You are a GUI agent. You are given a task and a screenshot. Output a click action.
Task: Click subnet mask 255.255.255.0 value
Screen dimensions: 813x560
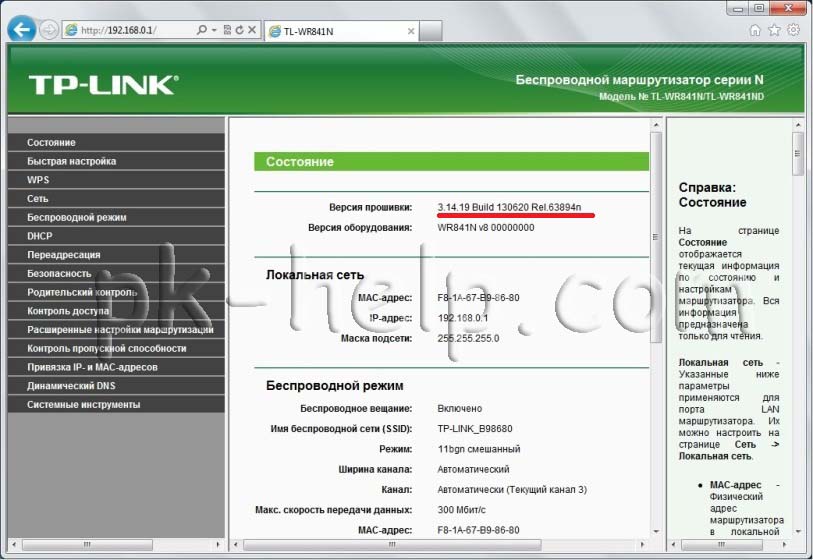468,338
